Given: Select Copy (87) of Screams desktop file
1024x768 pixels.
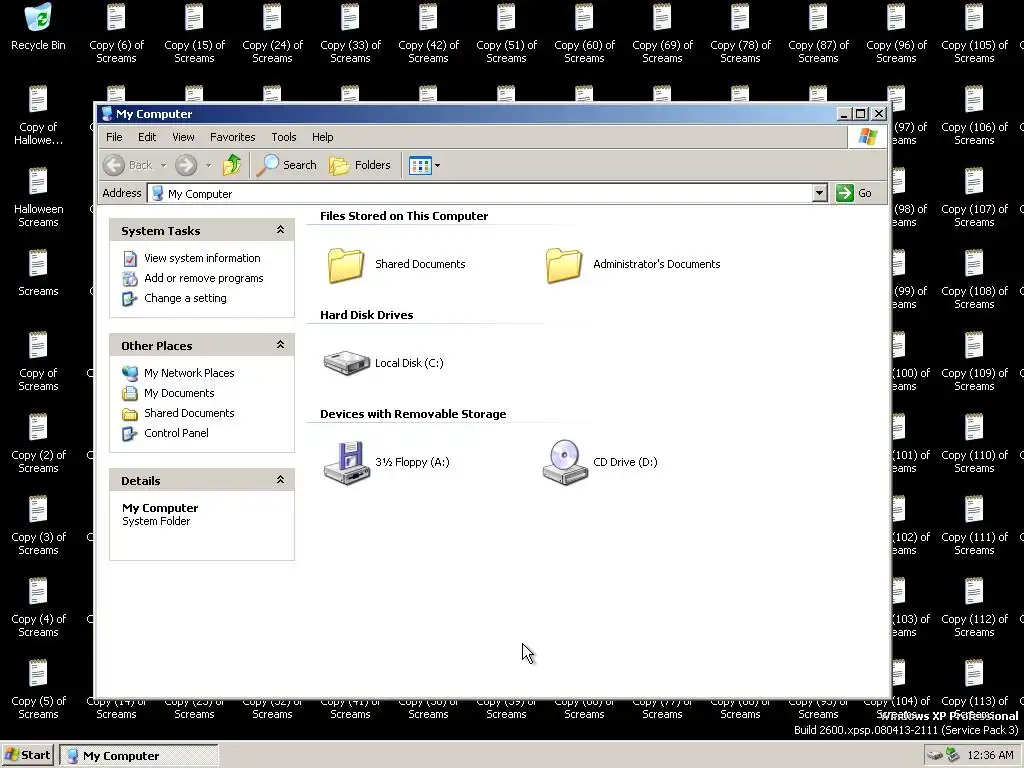Looking at the screenshot, I should coord(818,33).
